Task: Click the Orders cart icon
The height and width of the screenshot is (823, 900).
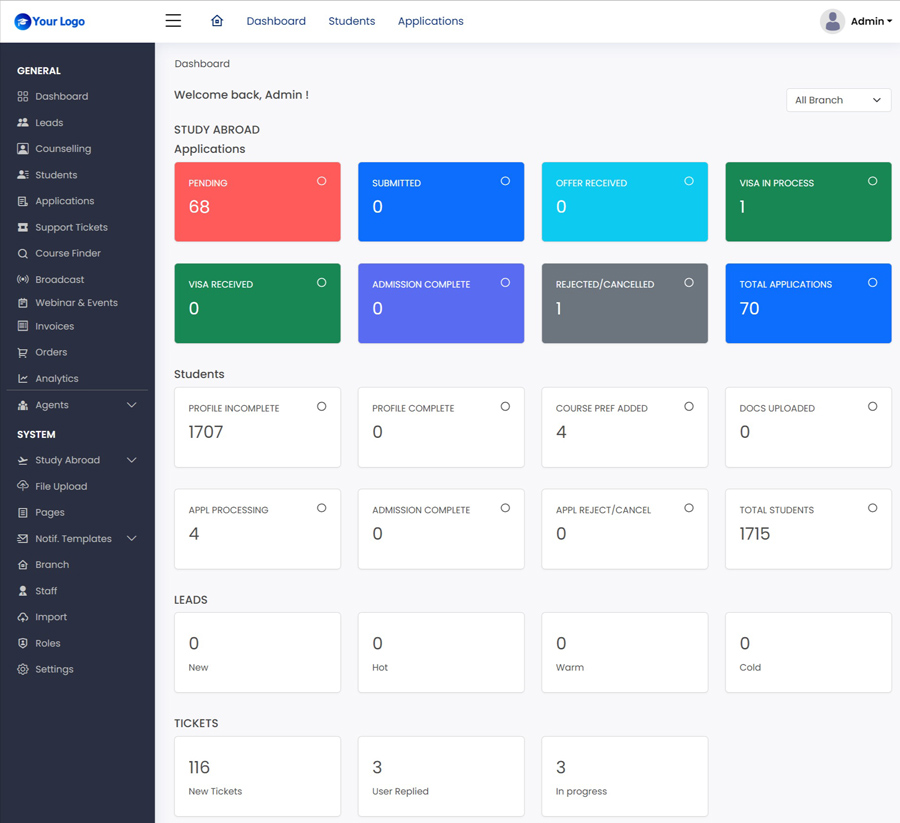Action: pos(22,352)
